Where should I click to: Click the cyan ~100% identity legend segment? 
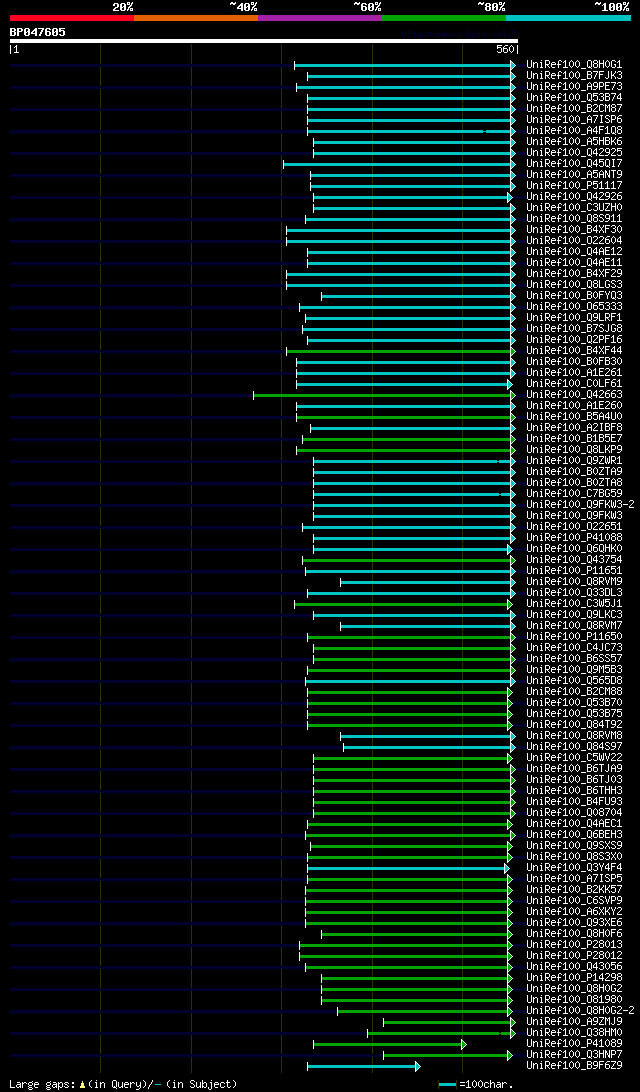pos(568,17)
